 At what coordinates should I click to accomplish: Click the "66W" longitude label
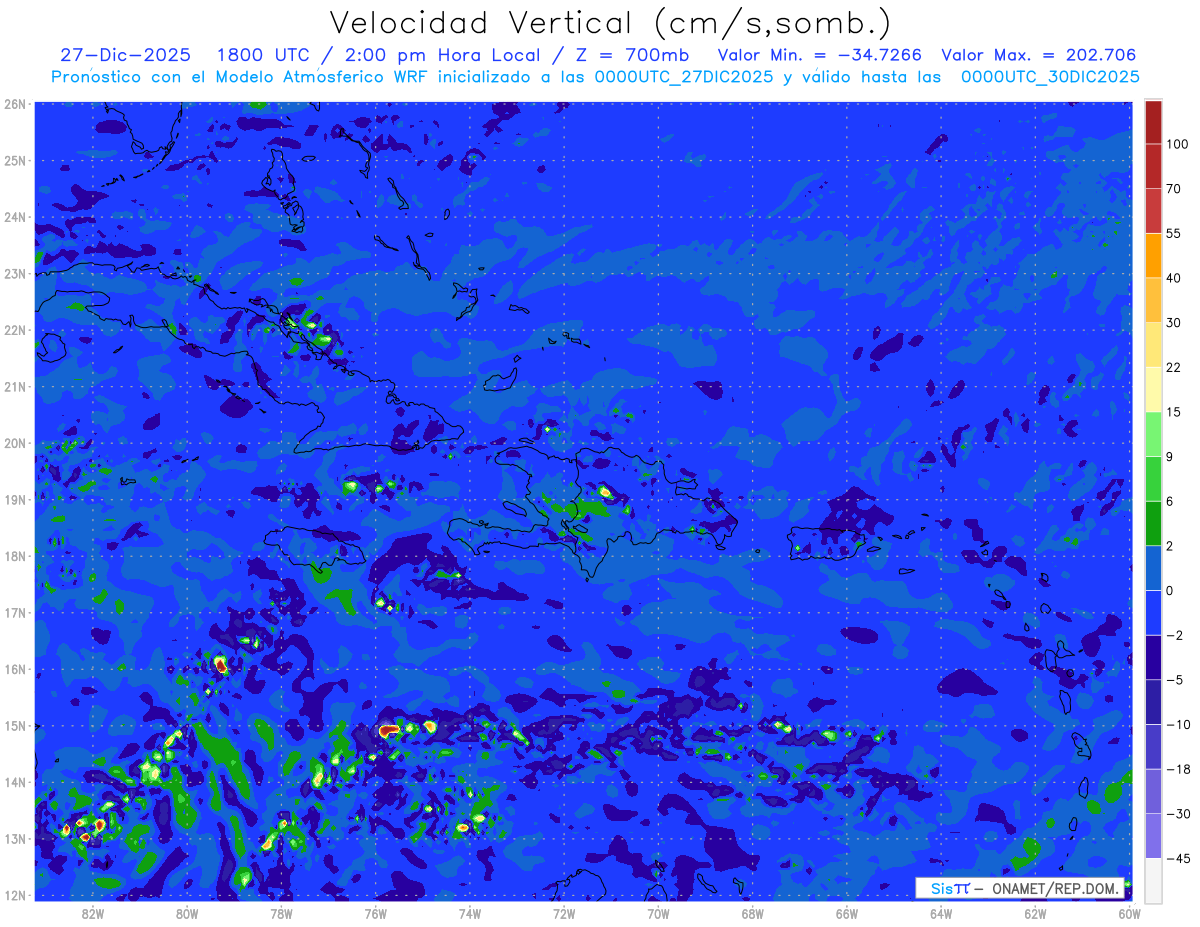[846, 913]
